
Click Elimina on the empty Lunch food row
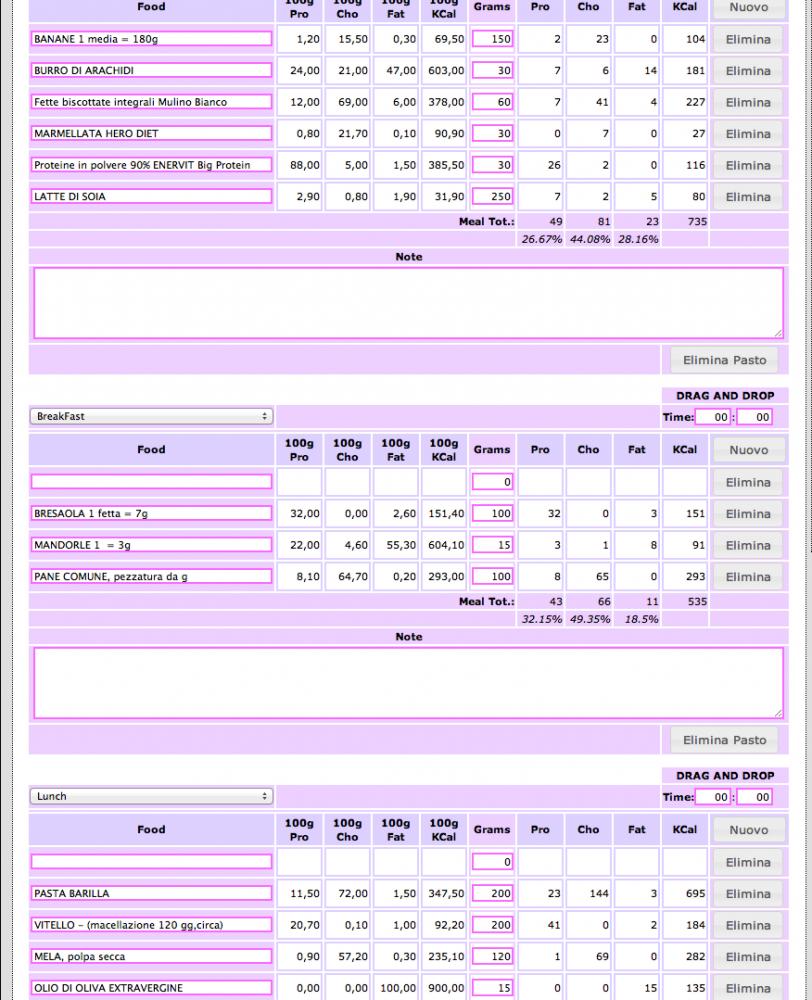coord(748,863)
